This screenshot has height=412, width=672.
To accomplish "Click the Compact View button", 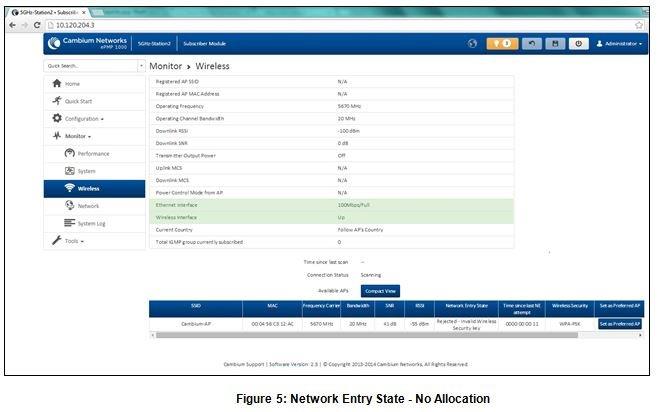I will [380, 289].
